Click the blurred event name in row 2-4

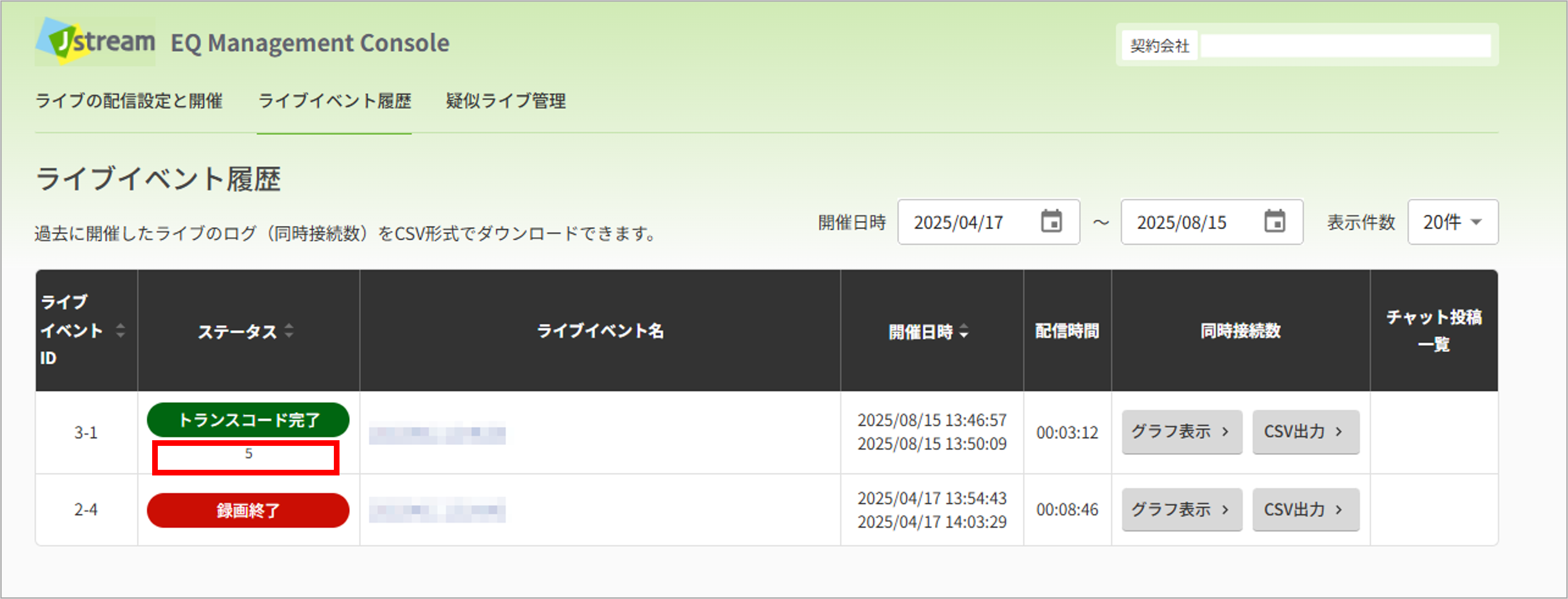pos(437,510)
